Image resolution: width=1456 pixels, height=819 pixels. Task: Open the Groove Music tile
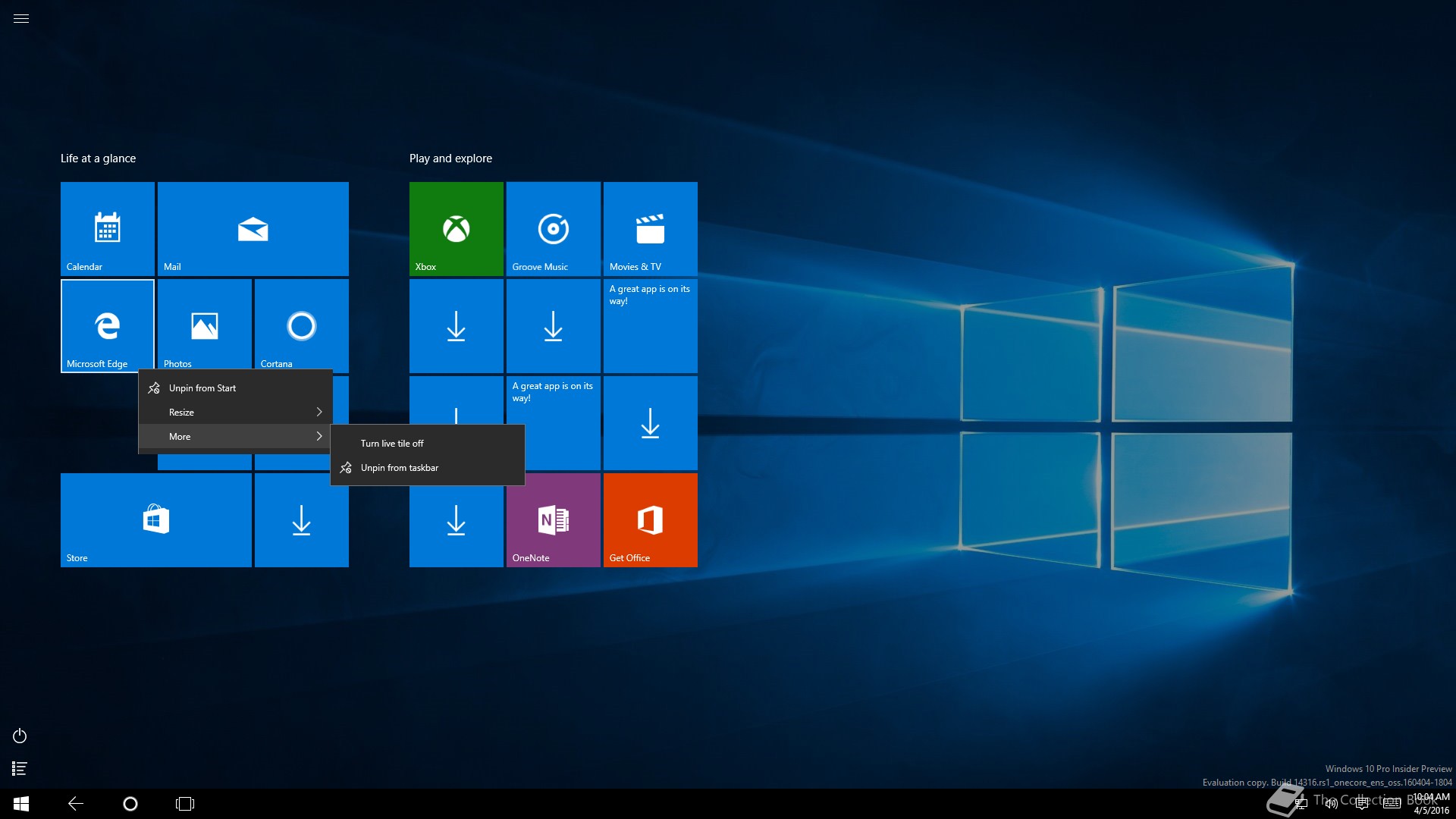(x=553, y=228)
